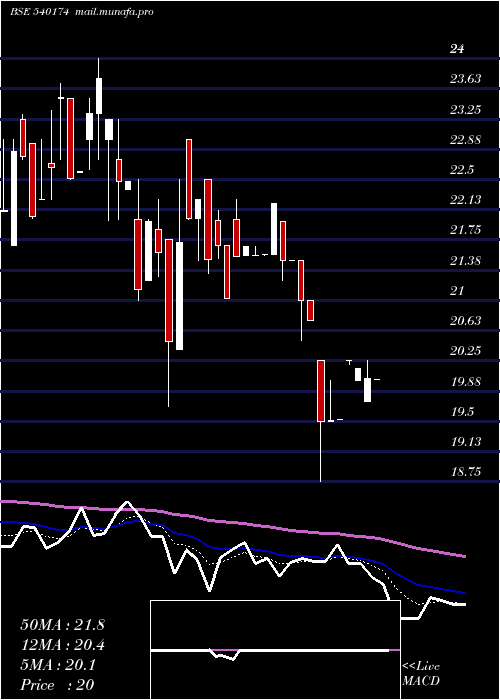Select the 23.25 price axis label
Viewport: 500px width, 700px height.
tap(465, 109)
